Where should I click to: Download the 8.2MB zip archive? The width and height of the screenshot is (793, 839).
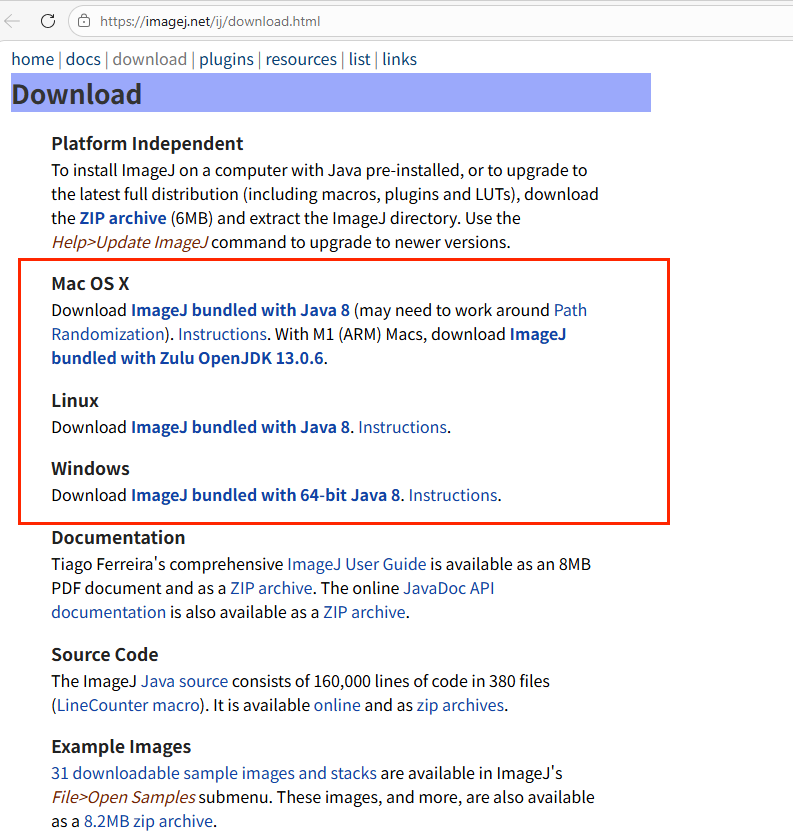click(148, 821)
